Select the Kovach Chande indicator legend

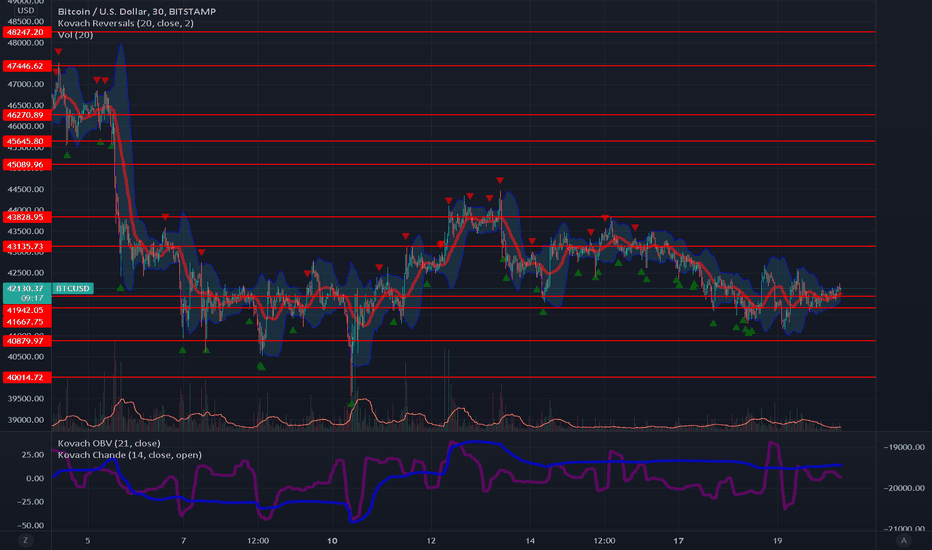tap(130, 455)
